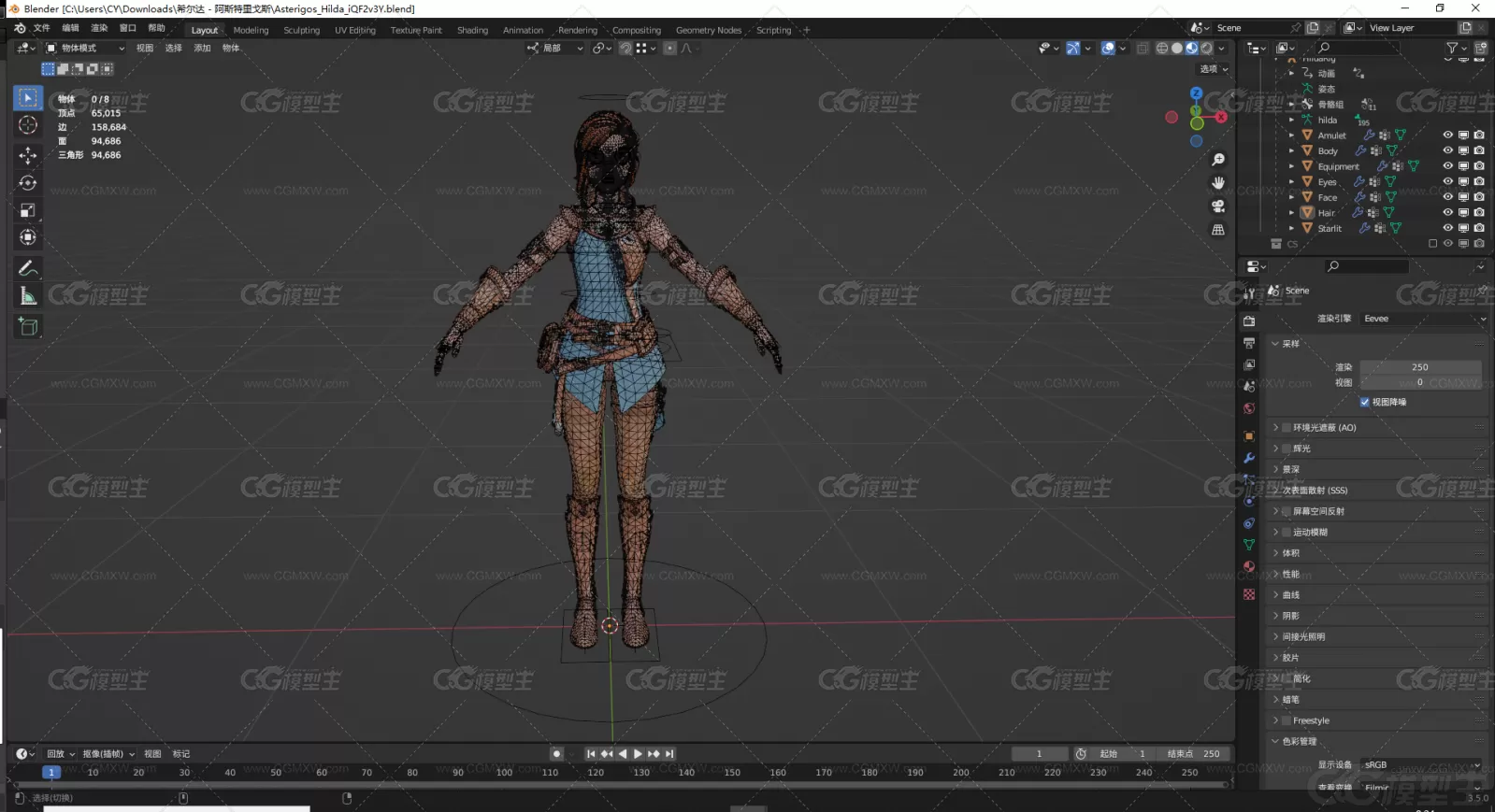1495x812 pixels.
Task: Click the Hair mesh object icon
Action: tap(1307, 213)
